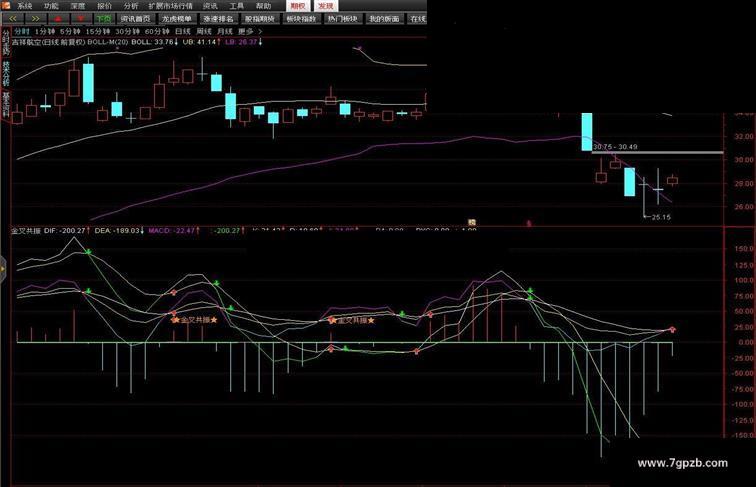Select the 周线 period
Viewport: 756px width, 487px height.
[204, 31]
